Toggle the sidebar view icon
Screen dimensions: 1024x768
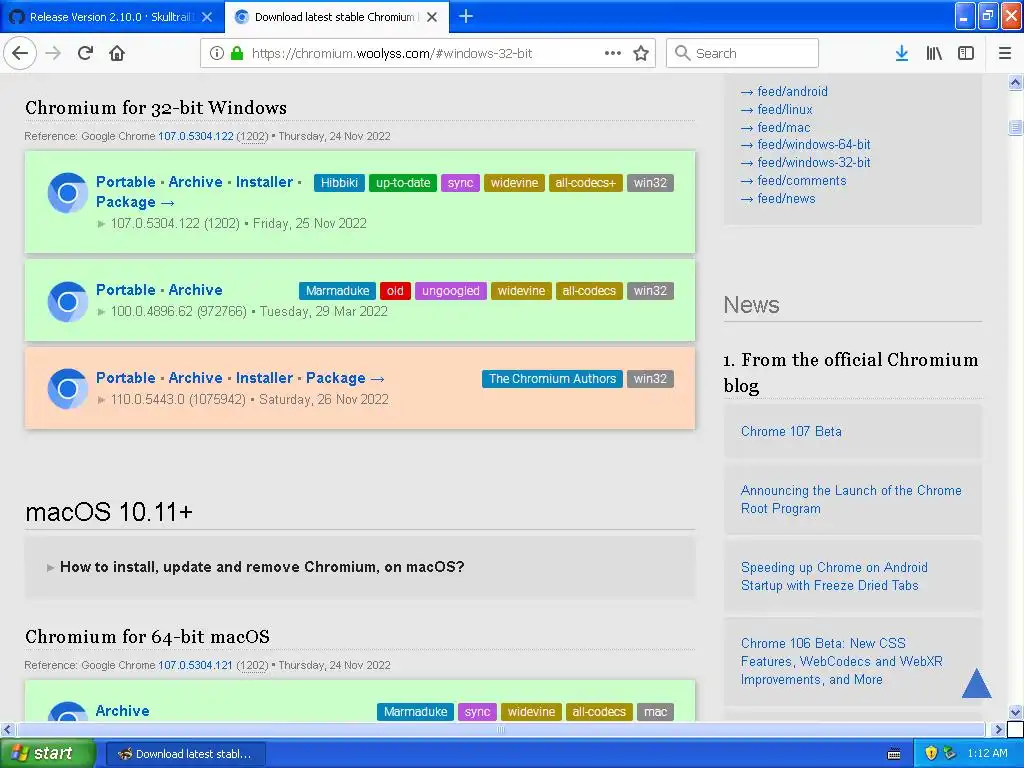pyautogui.click(x=966, y=53)
